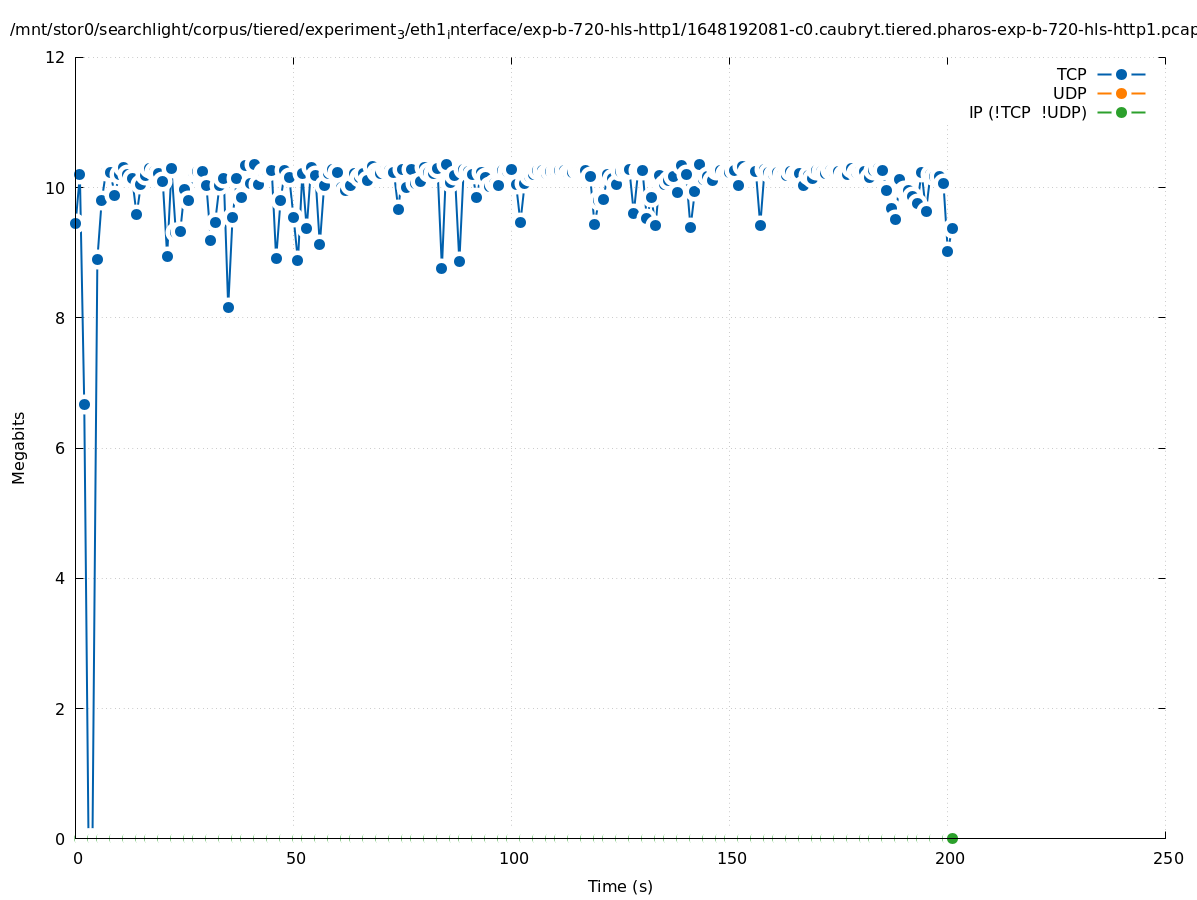Toggle the UDP series via its legend label
Viewport: 1197px width, 900px height.
coord(1069,93)
